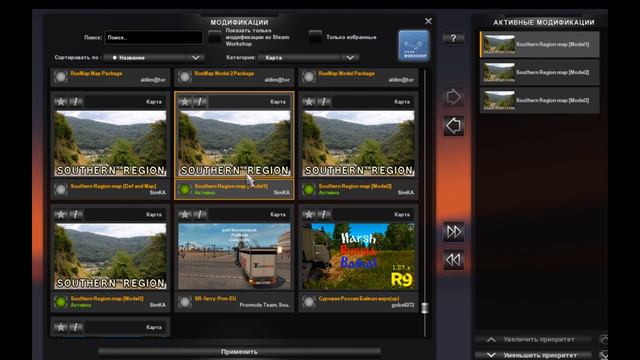Open the Категория Карта dropdown
Screen dimensions: 640x360
(308, 58)
